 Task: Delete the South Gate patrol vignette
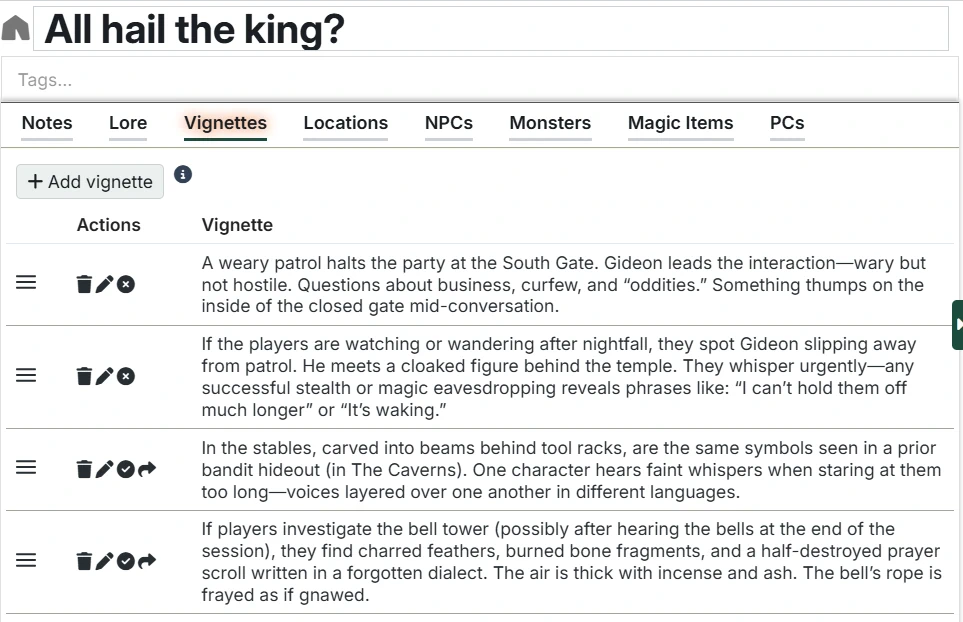(x=84, y=283)
